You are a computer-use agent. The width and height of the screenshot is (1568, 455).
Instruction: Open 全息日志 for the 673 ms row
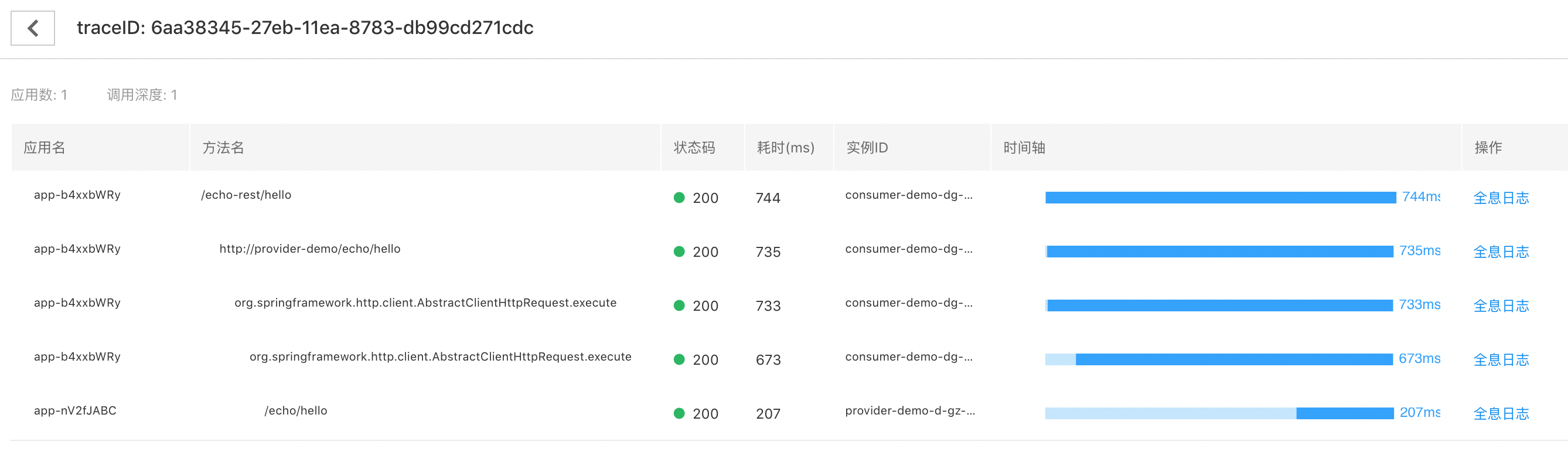point(1501,360)
